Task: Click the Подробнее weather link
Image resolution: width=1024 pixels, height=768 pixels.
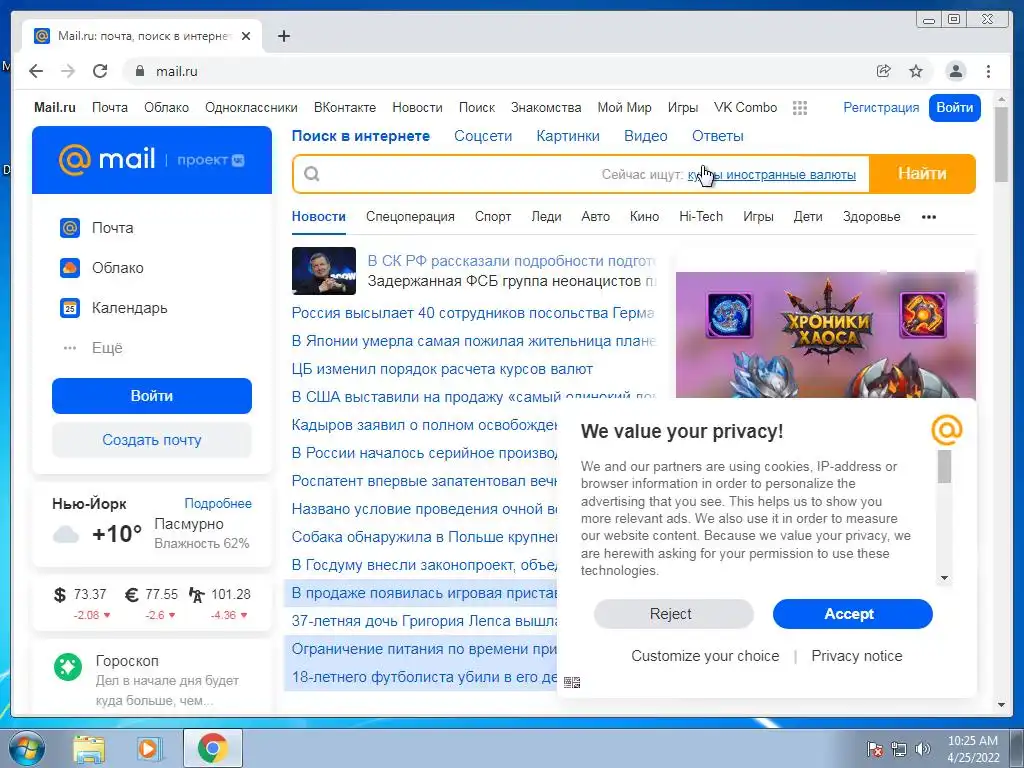Action: pyautogui.click(x=217, y=504)
